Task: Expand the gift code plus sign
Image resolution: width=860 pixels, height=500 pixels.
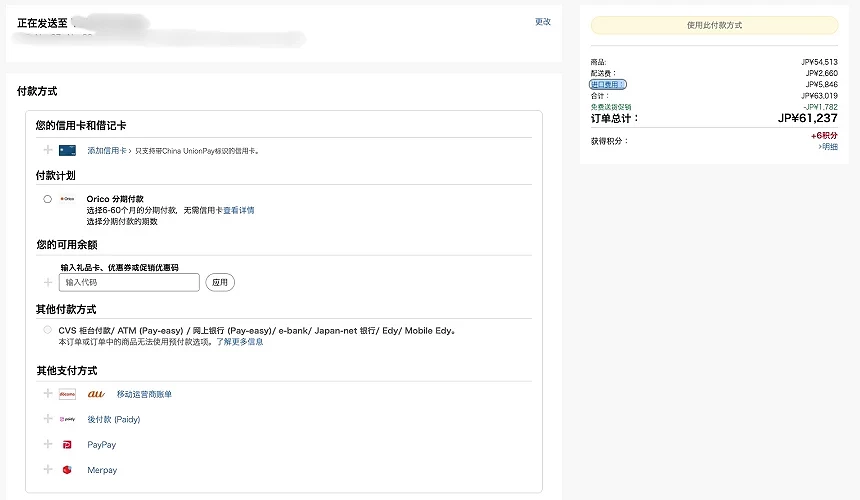Action: [x=47, y=283]
